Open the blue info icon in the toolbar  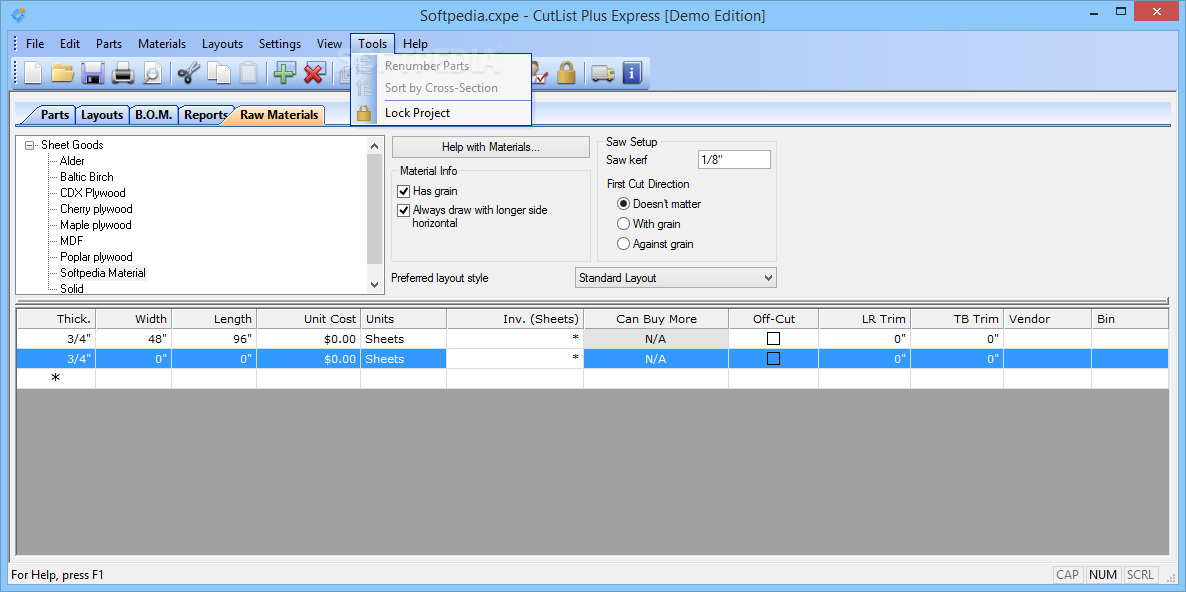[632, 73]
